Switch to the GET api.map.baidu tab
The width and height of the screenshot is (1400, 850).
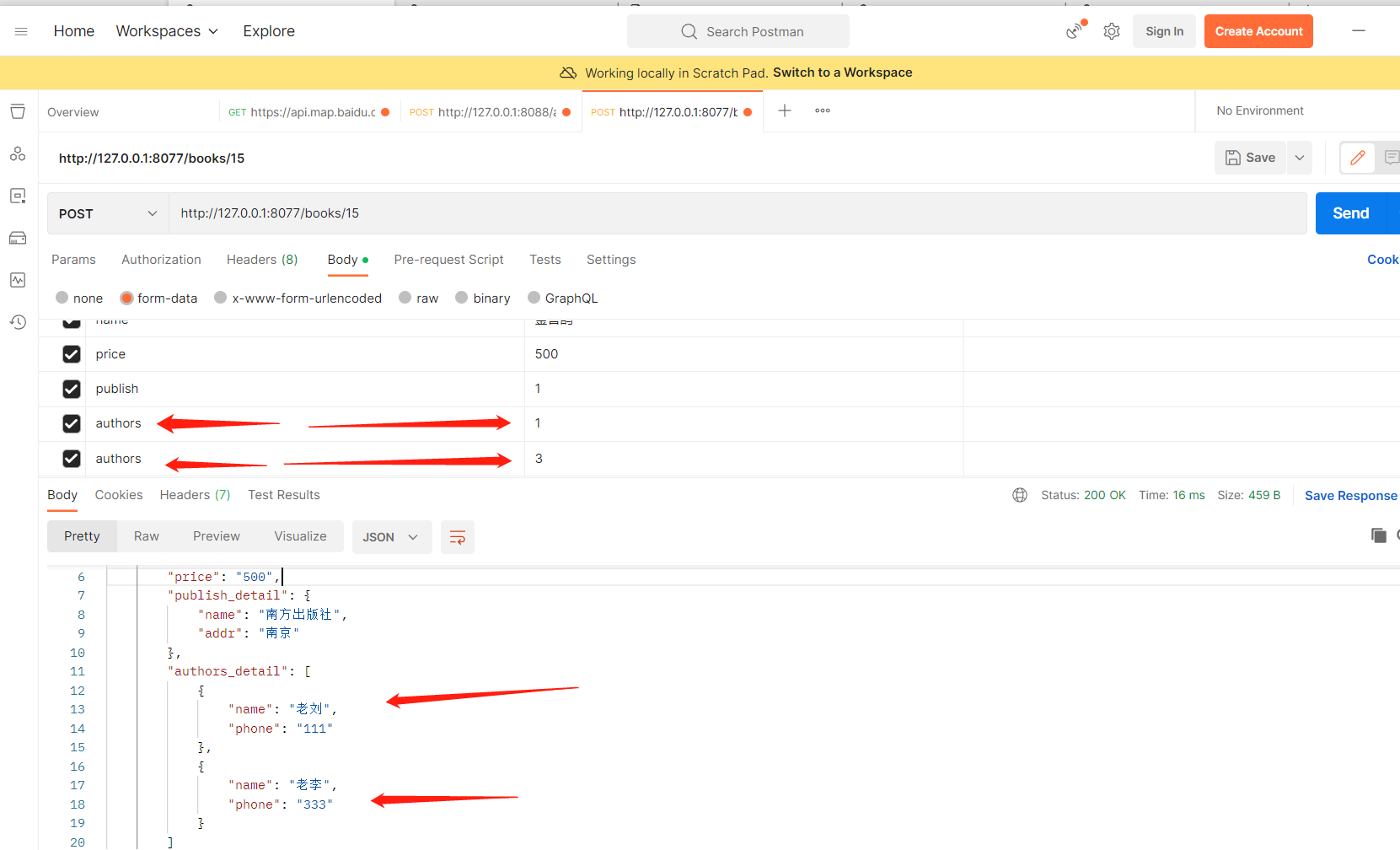point(308,112)
